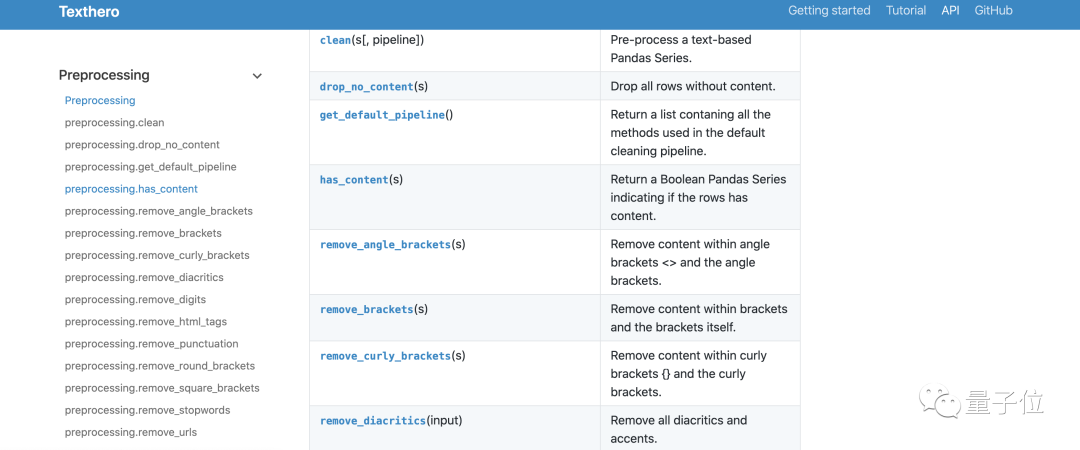Open the drop_no_content function link
Screen dimensions: 1080x450
[366, 87]
